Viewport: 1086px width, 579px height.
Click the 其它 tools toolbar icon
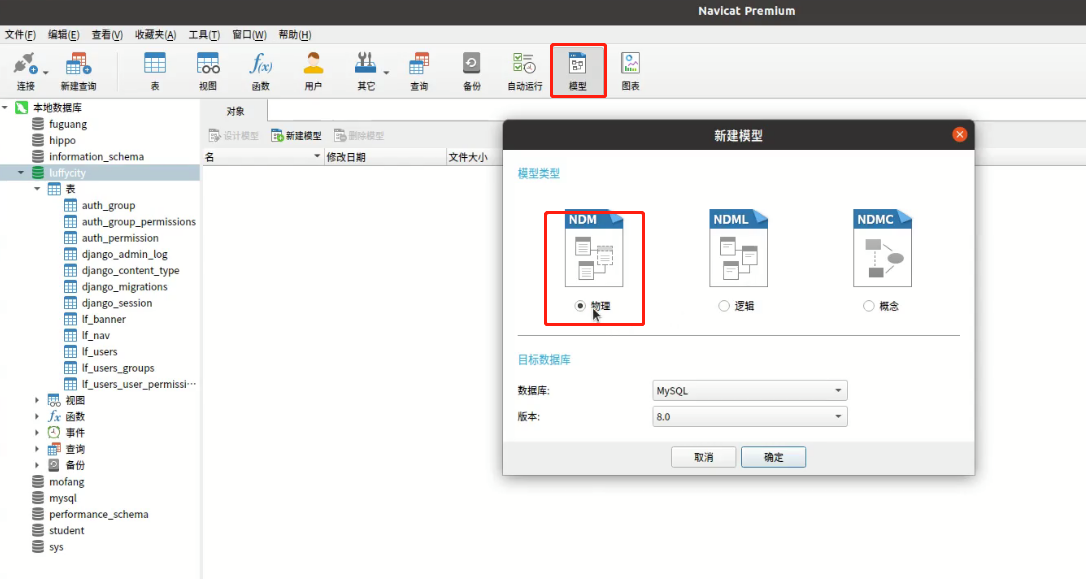[x=366, y=71]
